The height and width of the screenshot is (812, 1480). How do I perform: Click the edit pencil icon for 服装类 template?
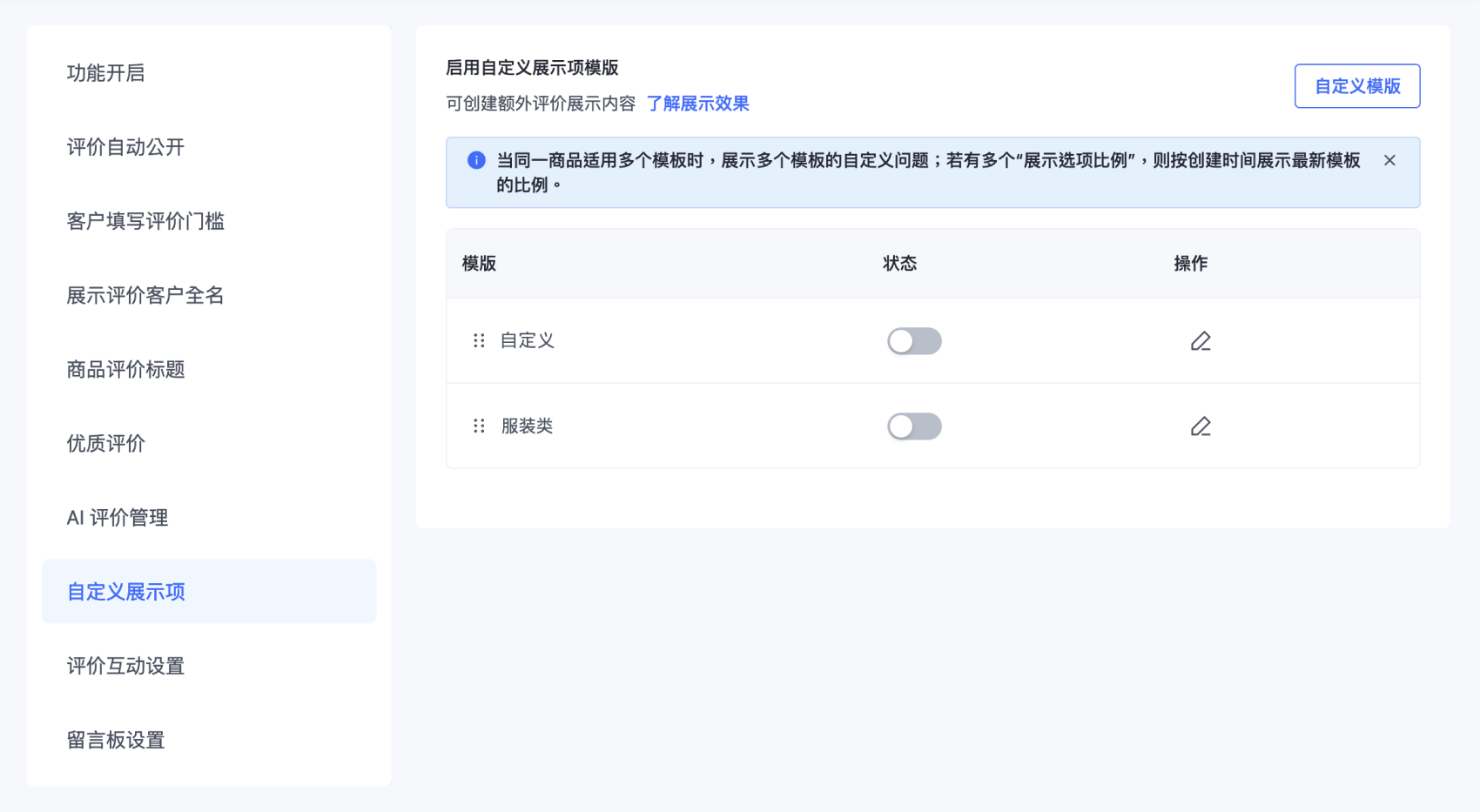[x=1201, y=426]
